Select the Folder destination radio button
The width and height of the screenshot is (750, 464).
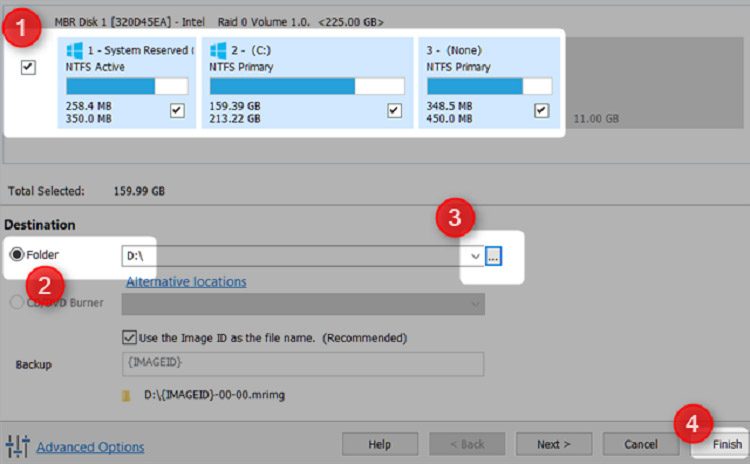coord(17,255)
